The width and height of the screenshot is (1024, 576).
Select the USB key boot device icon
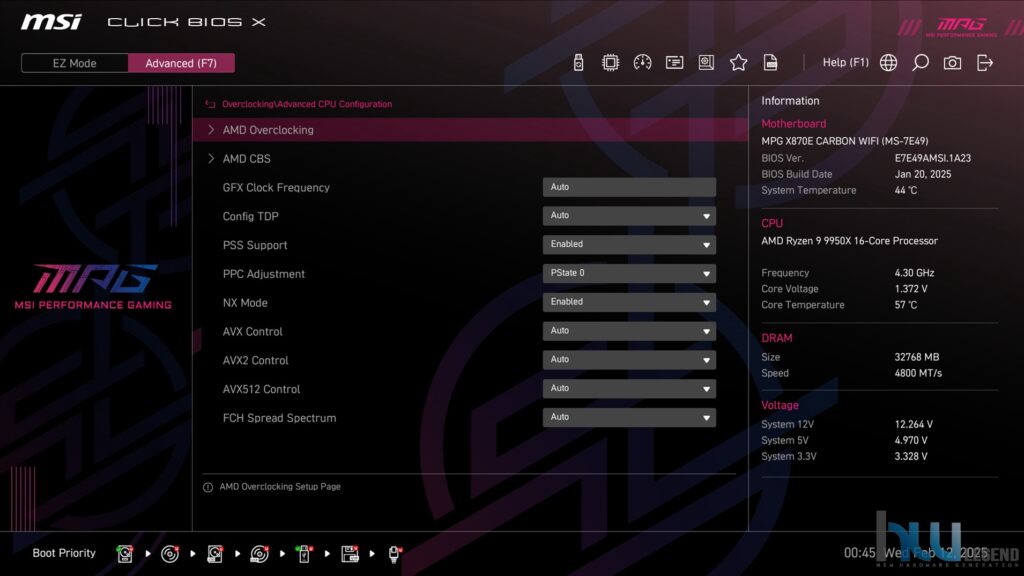304,554
